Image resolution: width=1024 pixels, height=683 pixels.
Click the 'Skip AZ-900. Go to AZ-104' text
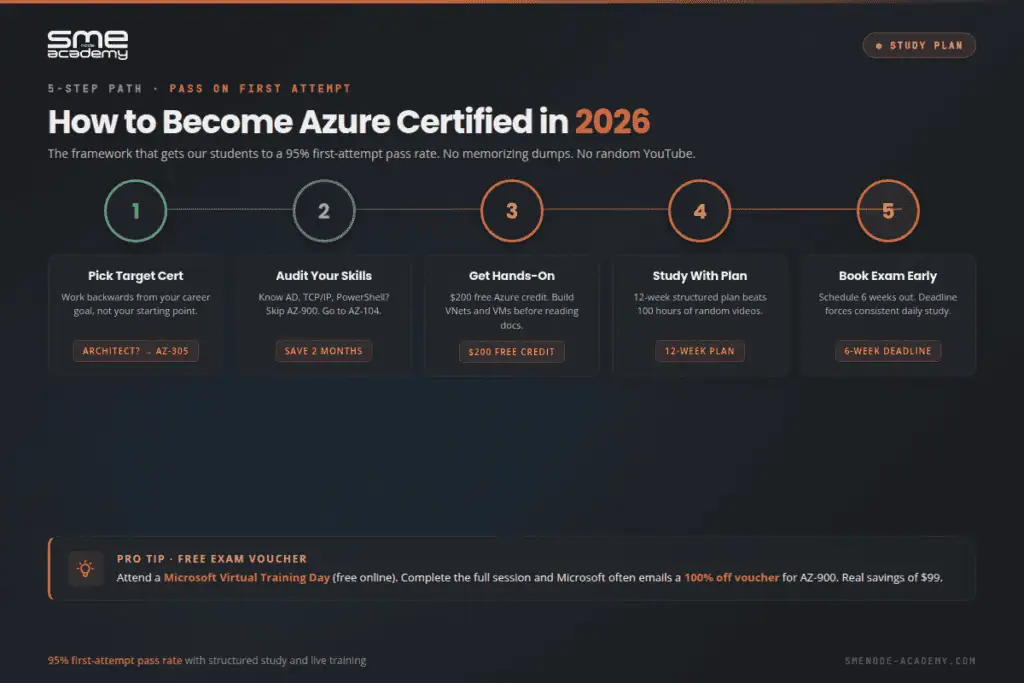click(x=324, y=311)
